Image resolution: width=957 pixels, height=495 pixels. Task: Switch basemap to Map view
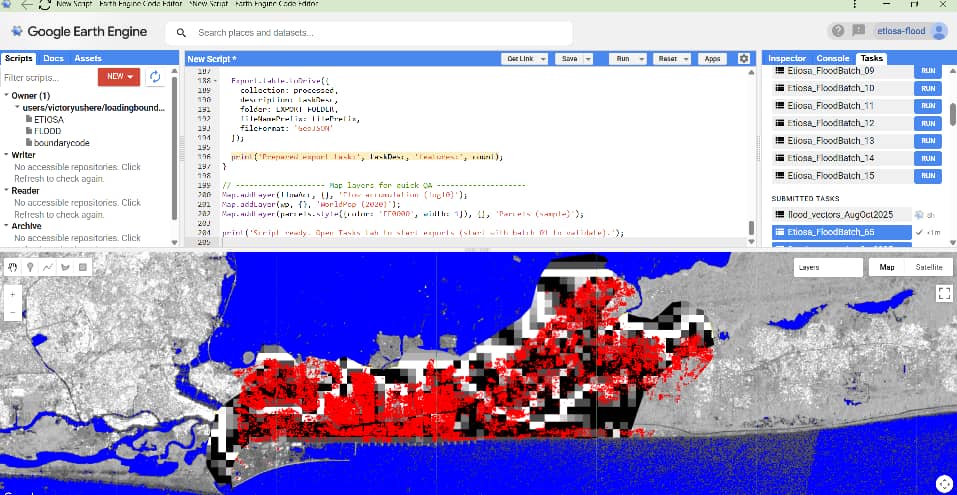click(886, 268)
